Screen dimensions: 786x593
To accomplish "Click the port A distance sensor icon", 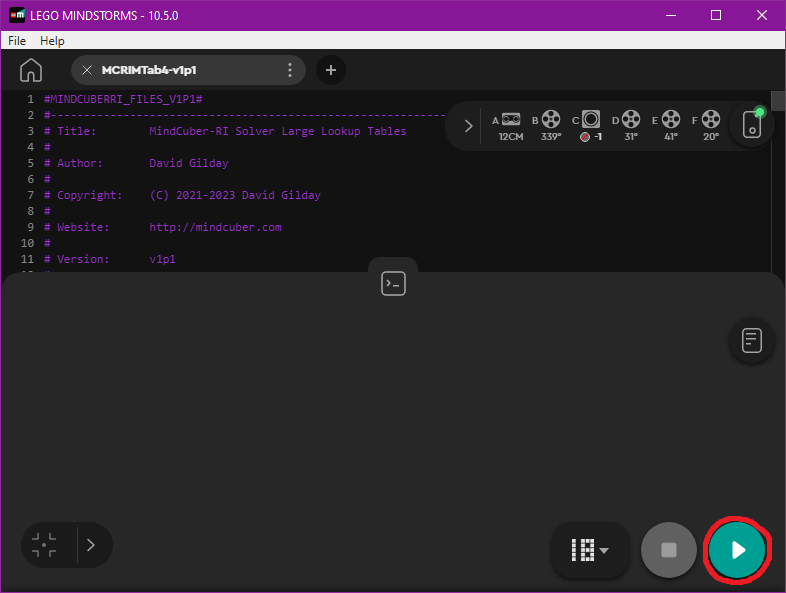I will [x=511, y=119].
